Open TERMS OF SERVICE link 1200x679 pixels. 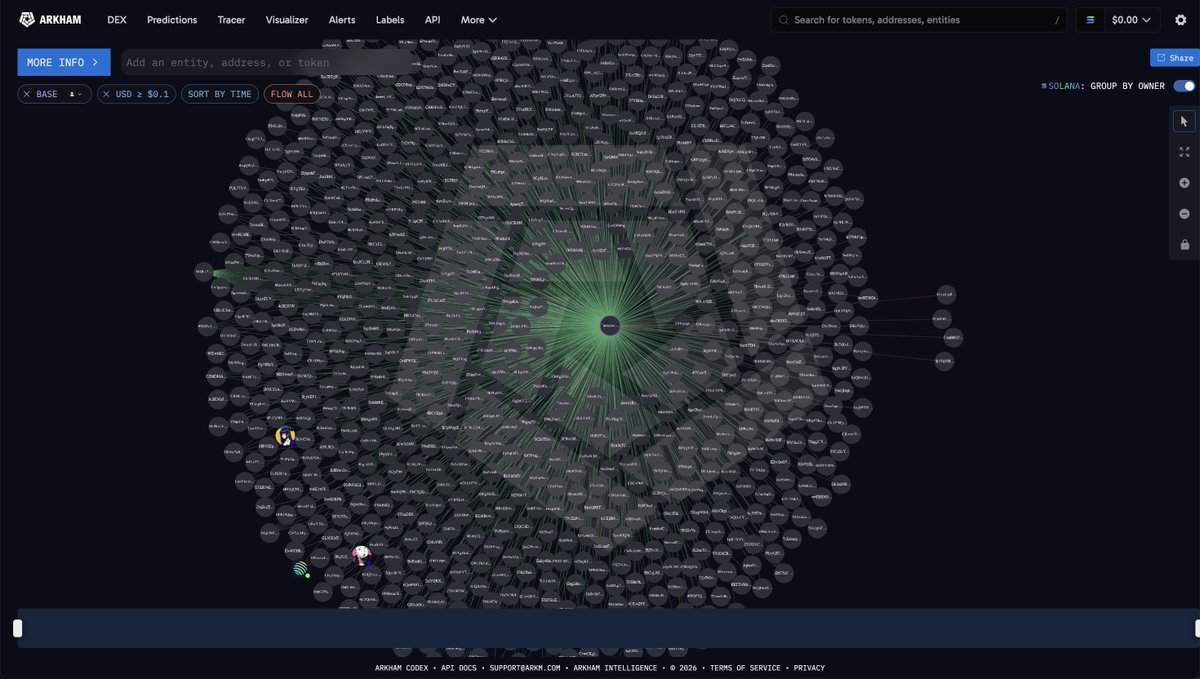point(747,668)
